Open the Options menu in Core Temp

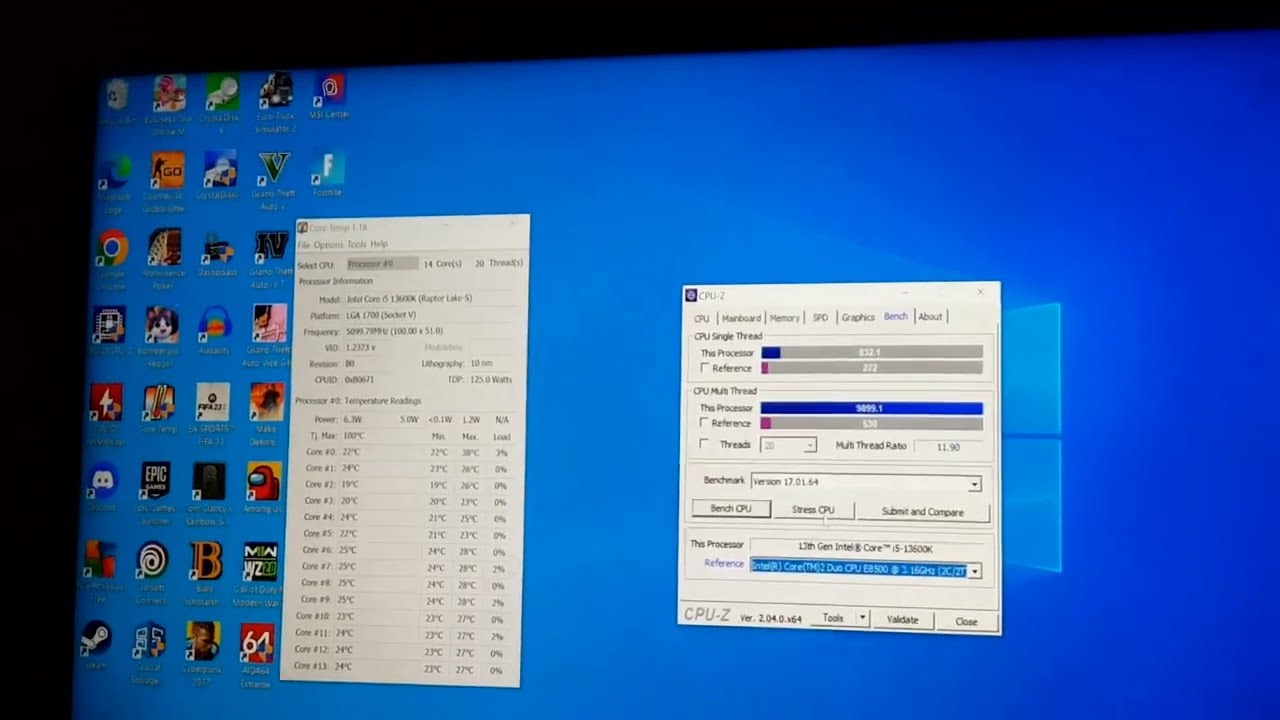pos(328,245)
